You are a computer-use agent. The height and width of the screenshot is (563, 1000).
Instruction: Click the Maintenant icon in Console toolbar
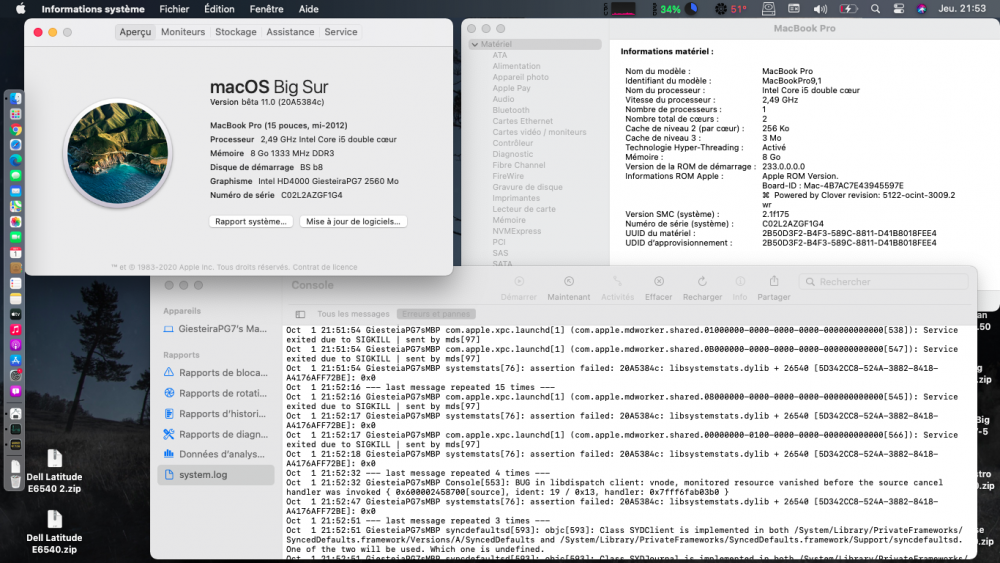569,281
